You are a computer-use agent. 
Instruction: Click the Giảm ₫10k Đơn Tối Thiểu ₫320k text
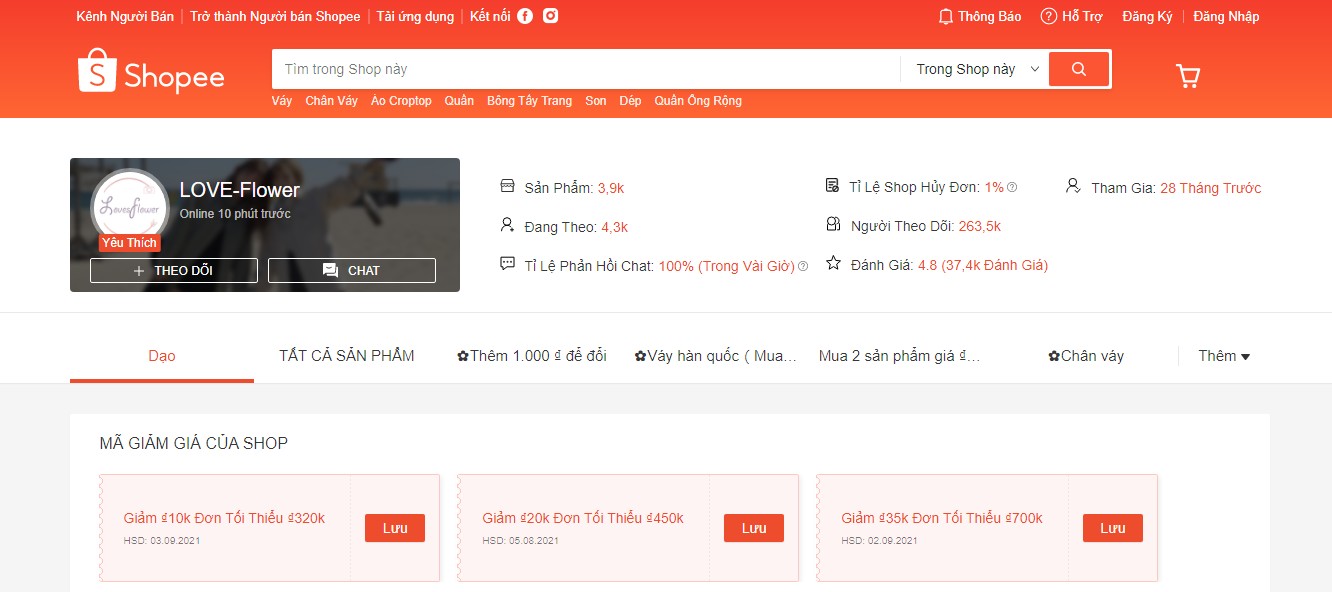(224, 518)
